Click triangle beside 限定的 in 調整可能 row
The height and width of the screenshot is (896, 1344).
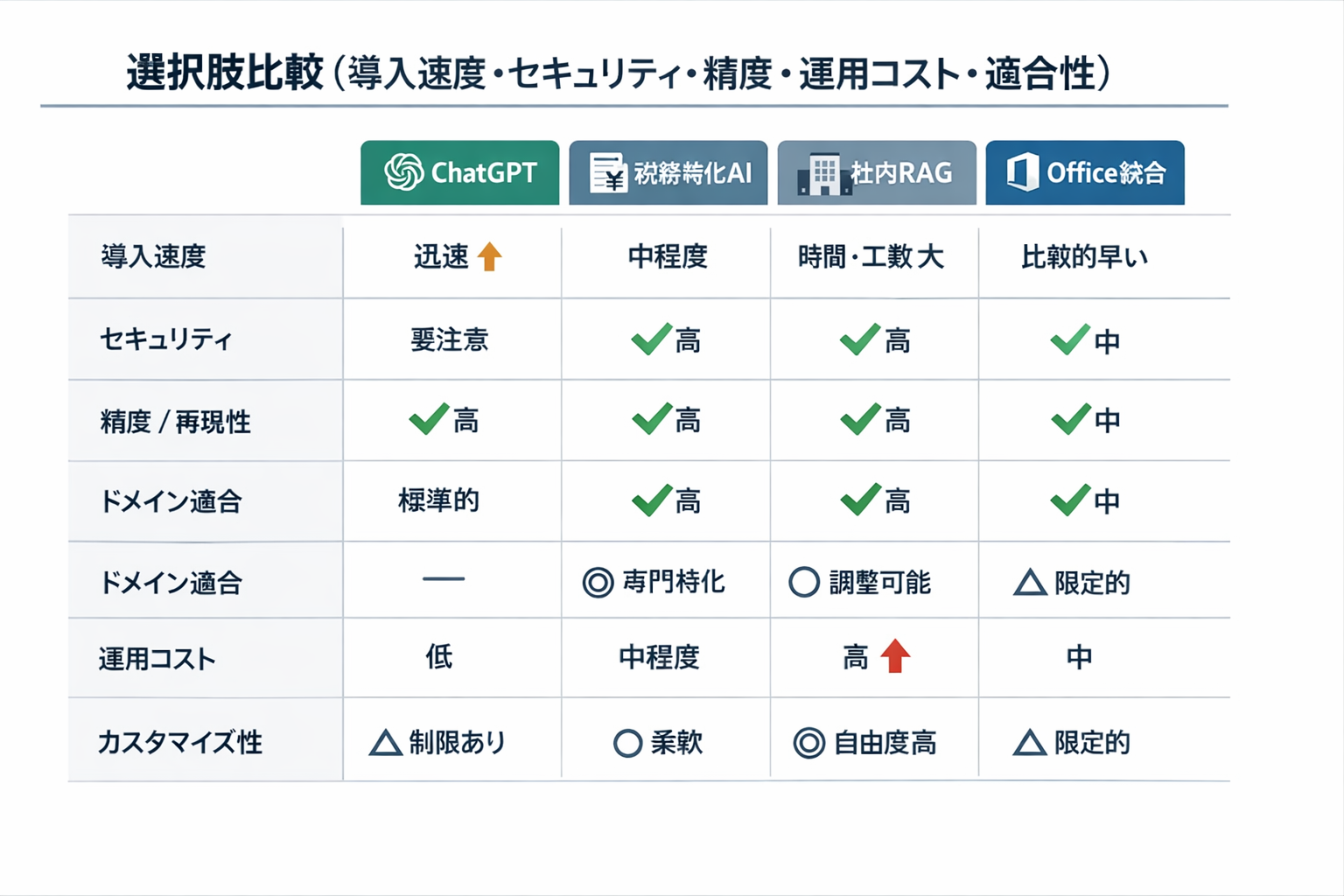click(1030, 583)
